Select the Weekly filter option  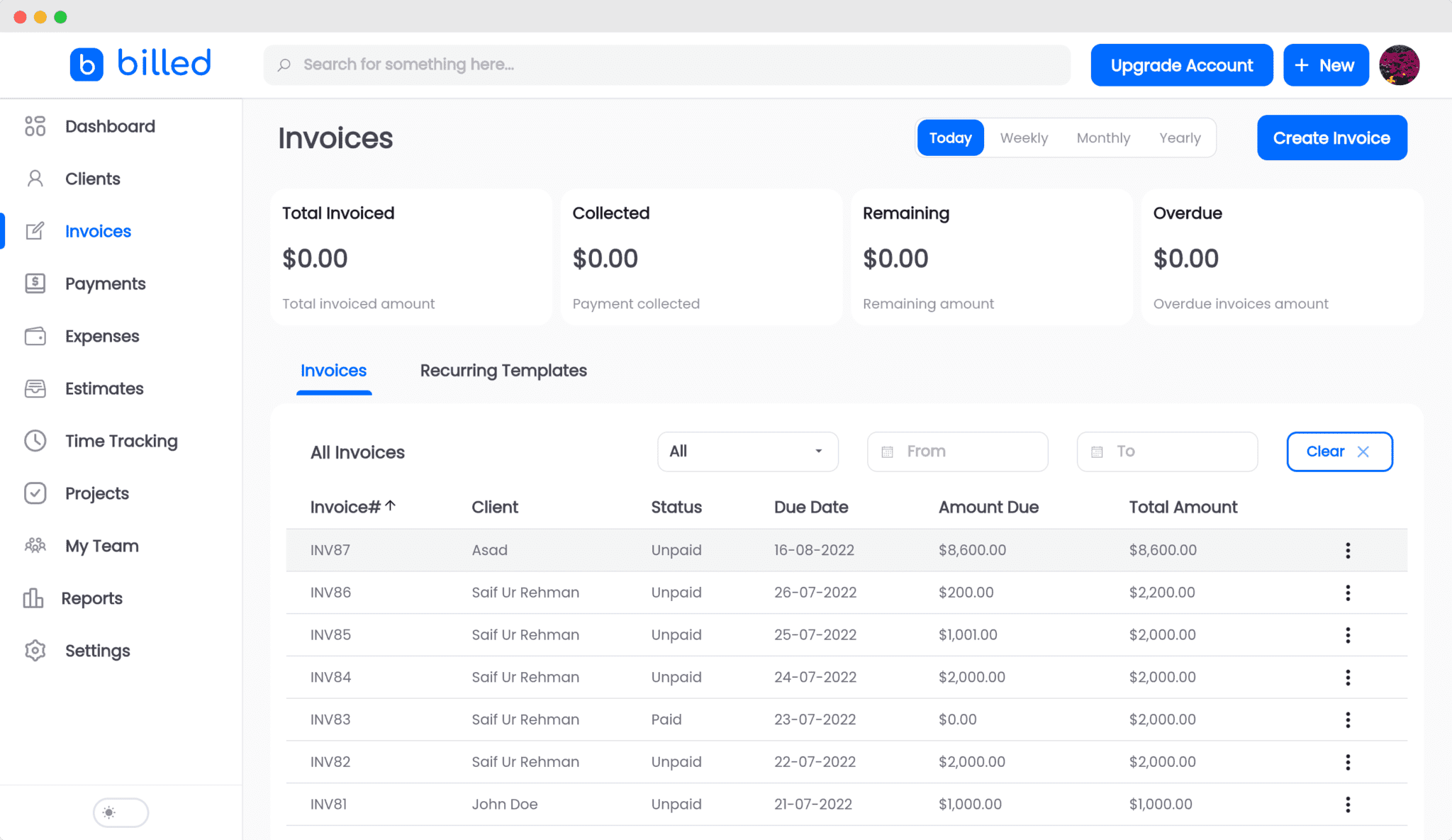pos(1024,138)
